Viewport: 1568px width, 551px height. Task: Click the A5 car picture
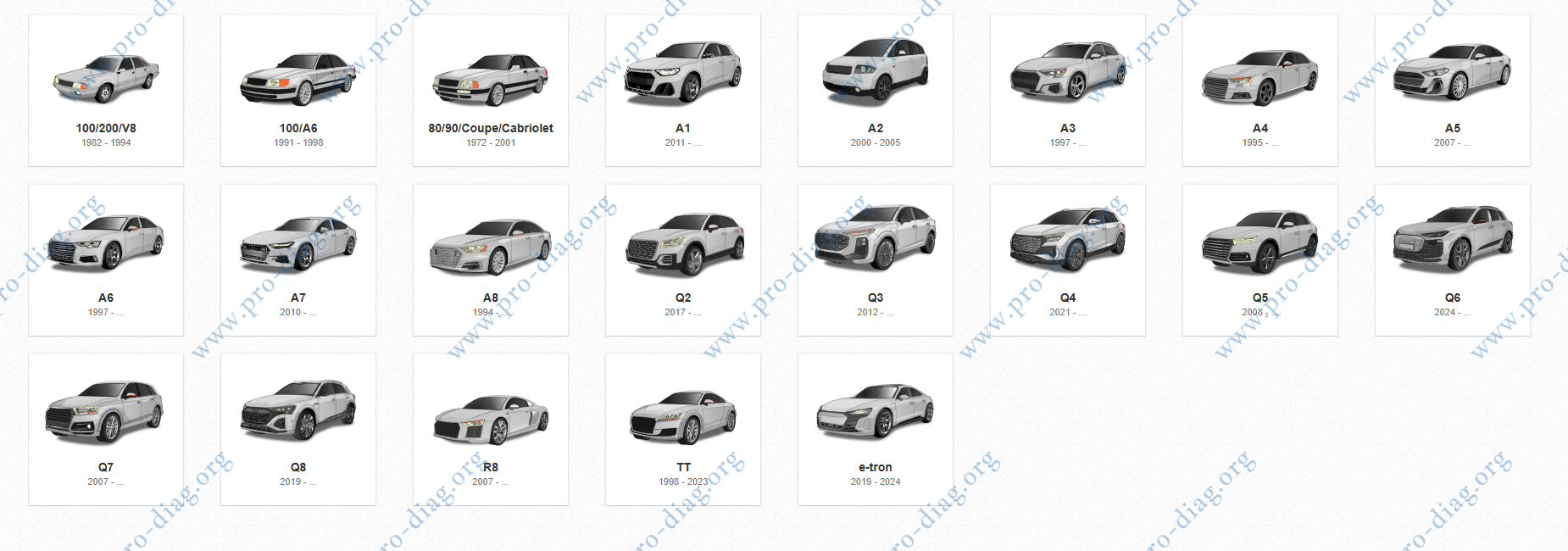pyautogui.click(x=1453, y=72)
